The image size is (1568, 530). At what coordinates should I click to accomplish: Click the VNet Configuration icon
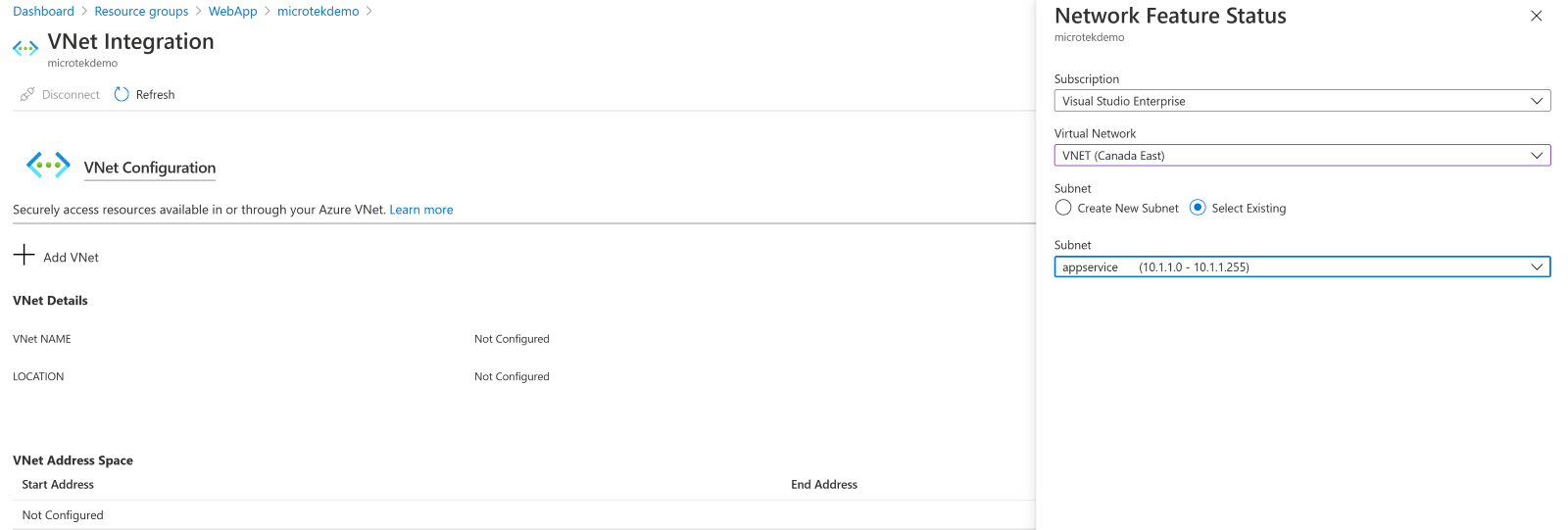(x=48, y=165)
